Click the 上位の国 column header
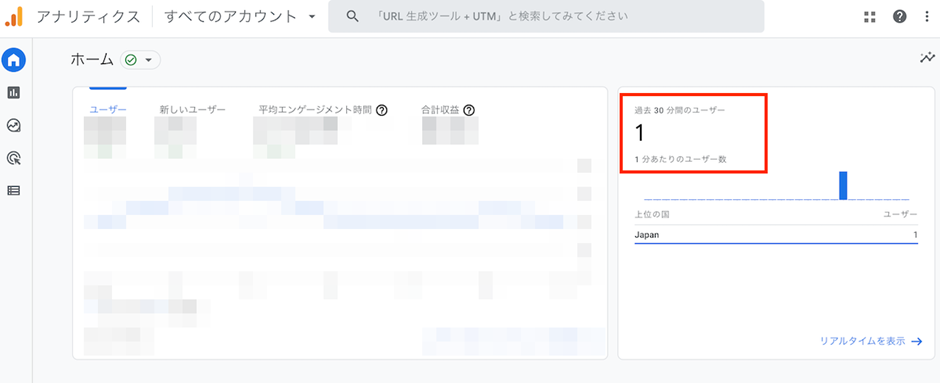Image resolution: width=940 pixels, height=383 pixels. pyautogui.click(x=652, y=214)
